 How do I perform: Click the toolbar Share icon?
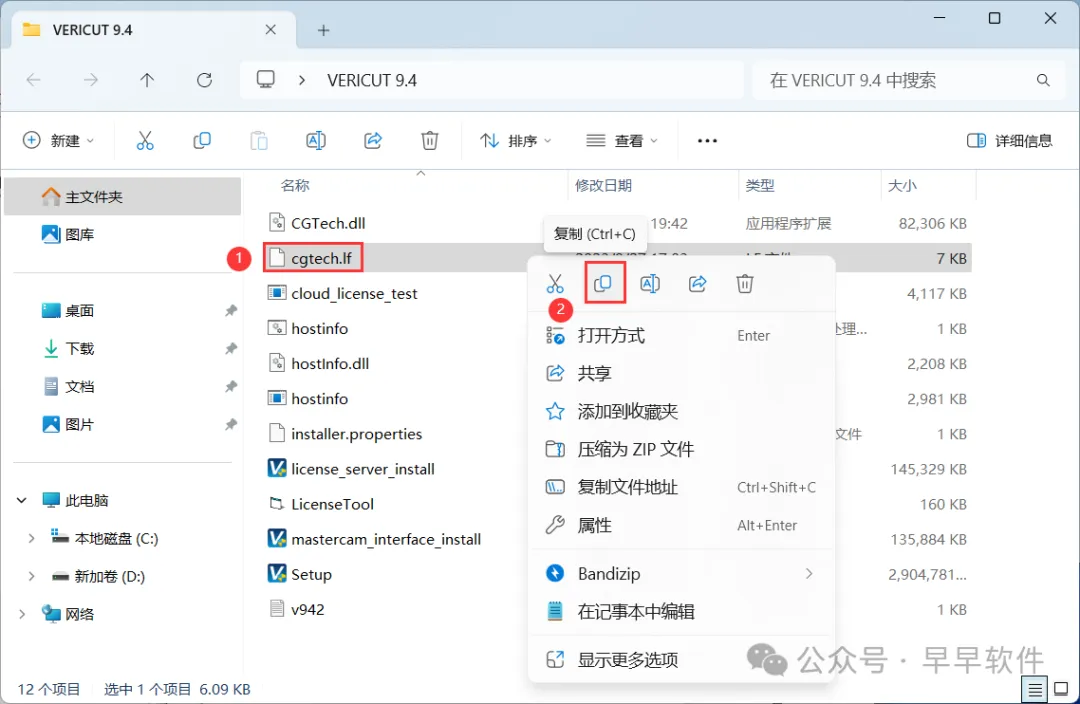(x=373, y=141)
